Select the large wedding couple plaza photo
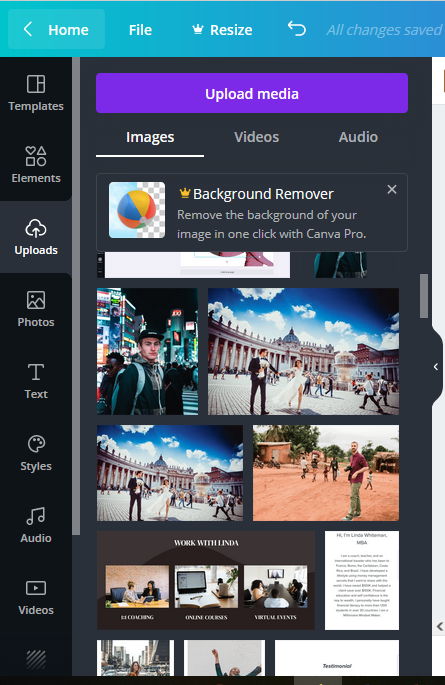This screenshot has width=445, height=685. click(303, 351)
